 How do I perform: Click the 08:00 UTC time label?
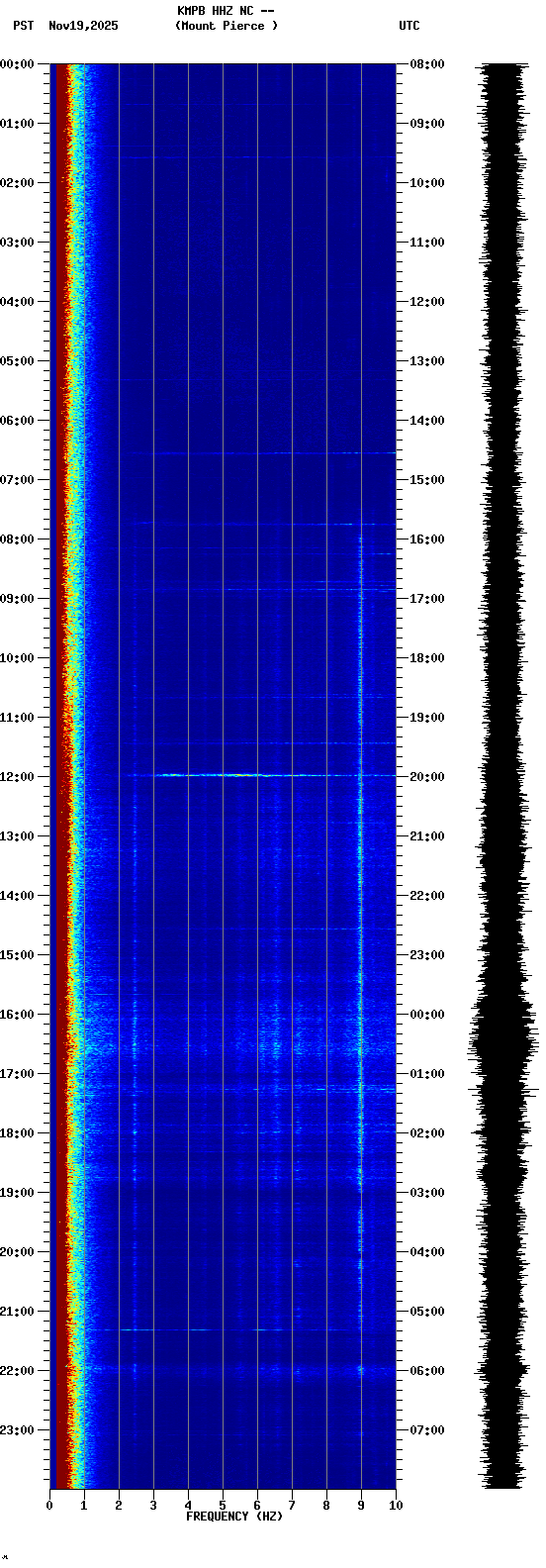427,64
